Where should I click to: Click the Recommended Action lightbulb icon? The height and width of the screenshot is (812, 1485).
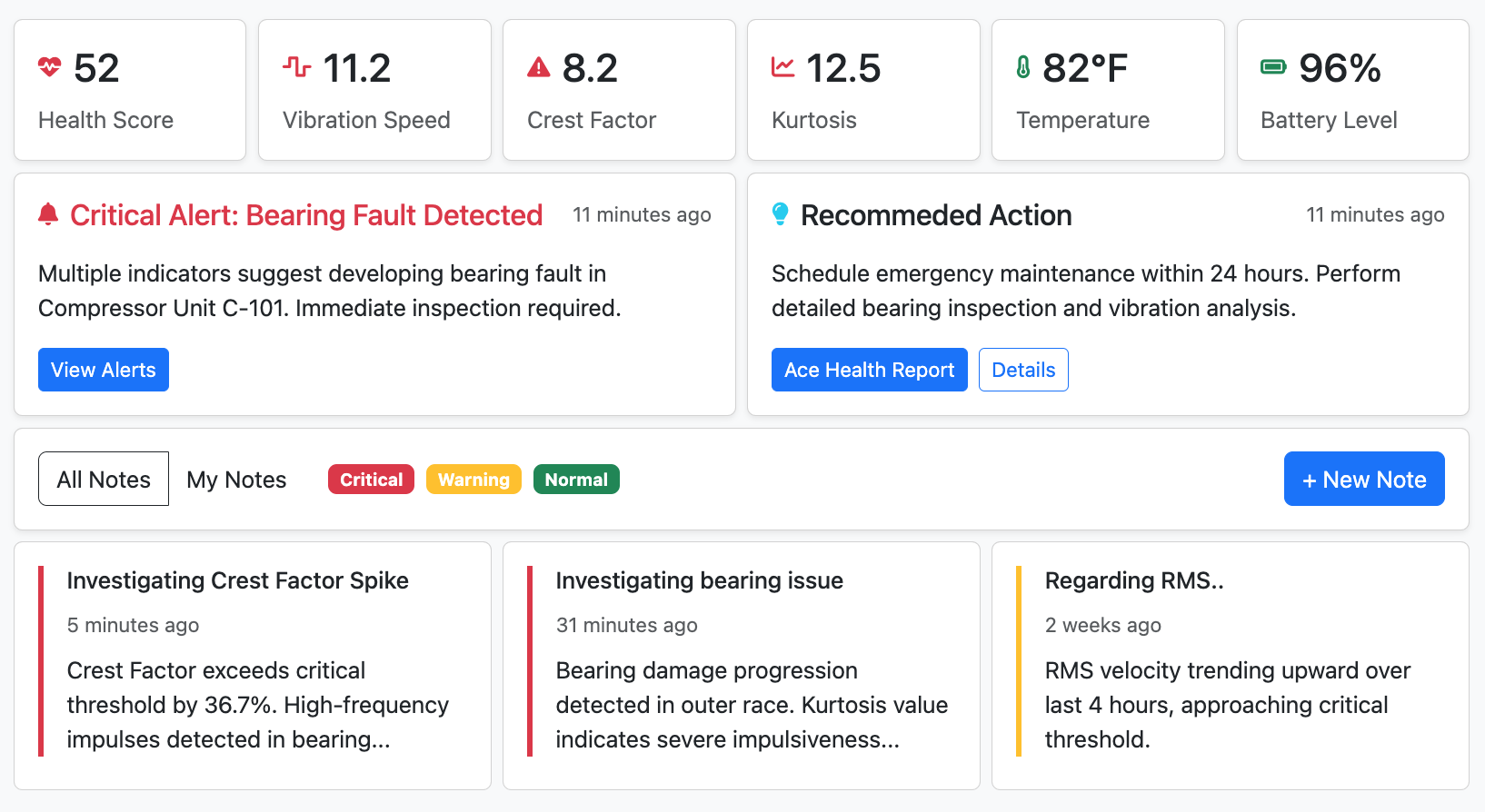point(780,214)
